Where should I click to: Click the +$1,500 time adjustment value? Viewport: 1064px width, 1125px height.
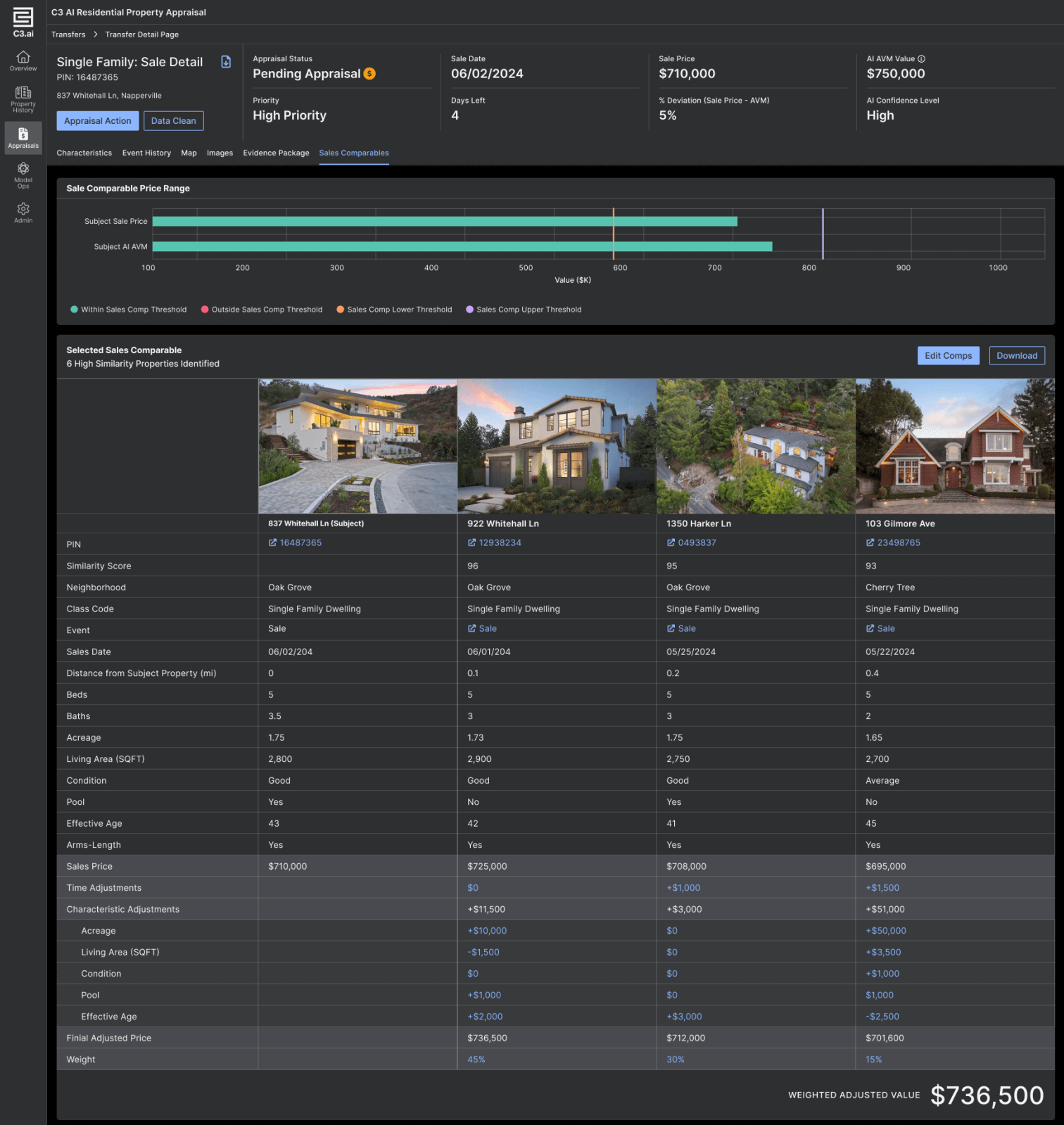click(x=882, y=889)
